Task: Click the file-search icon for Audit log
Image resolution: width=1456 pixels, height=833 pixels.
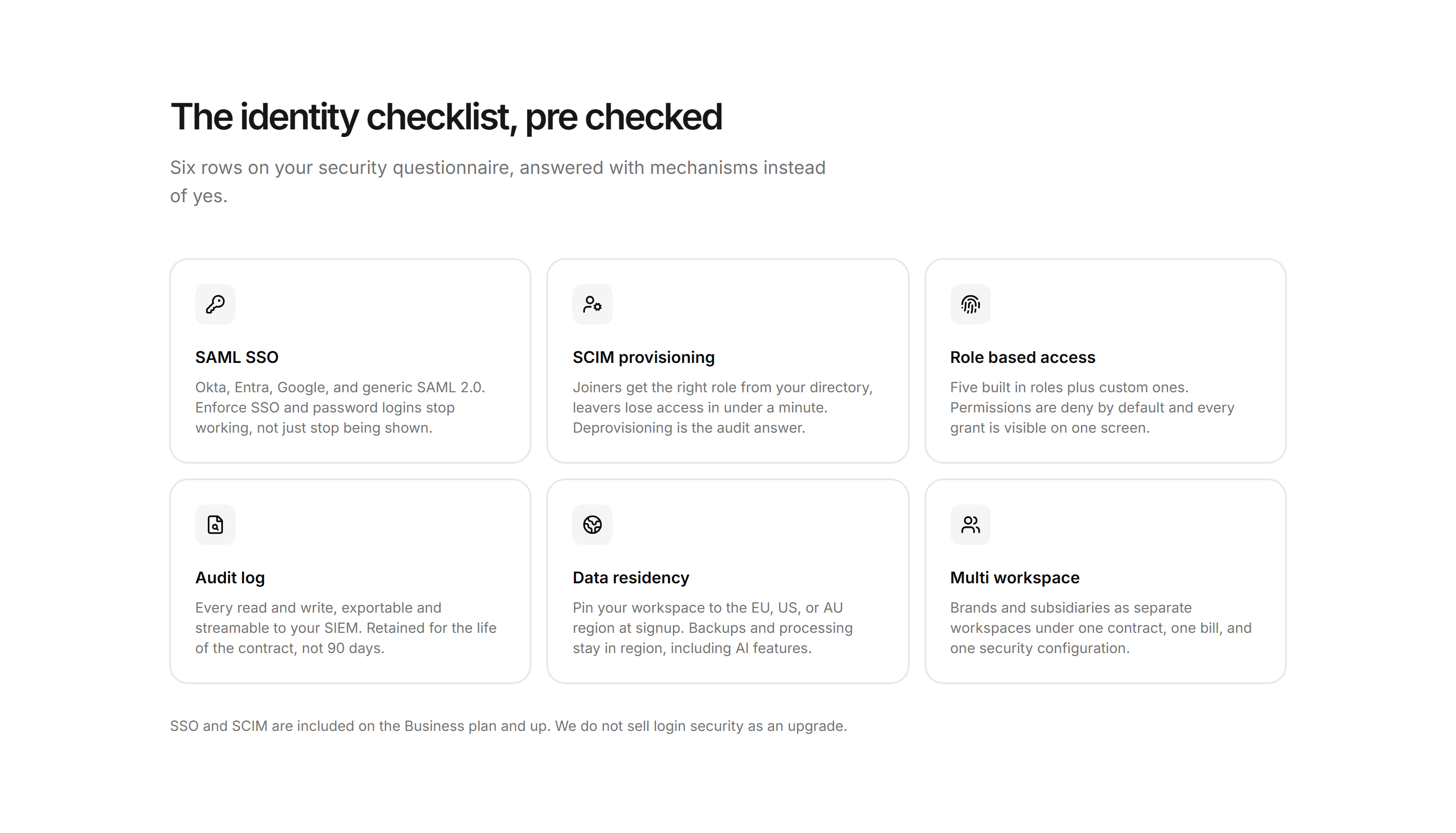Action: [215, 524]
